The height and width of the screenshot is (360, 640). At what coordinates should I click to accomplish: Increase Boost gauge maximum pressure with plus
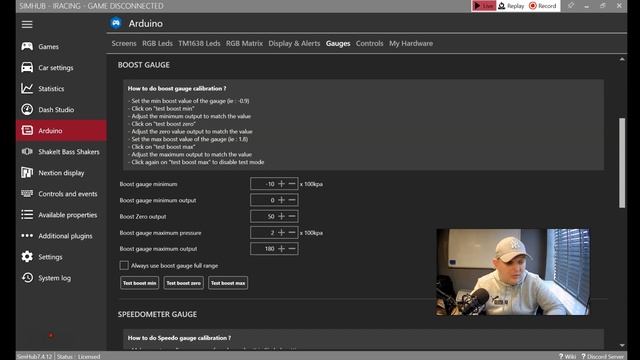click(281, 233)
